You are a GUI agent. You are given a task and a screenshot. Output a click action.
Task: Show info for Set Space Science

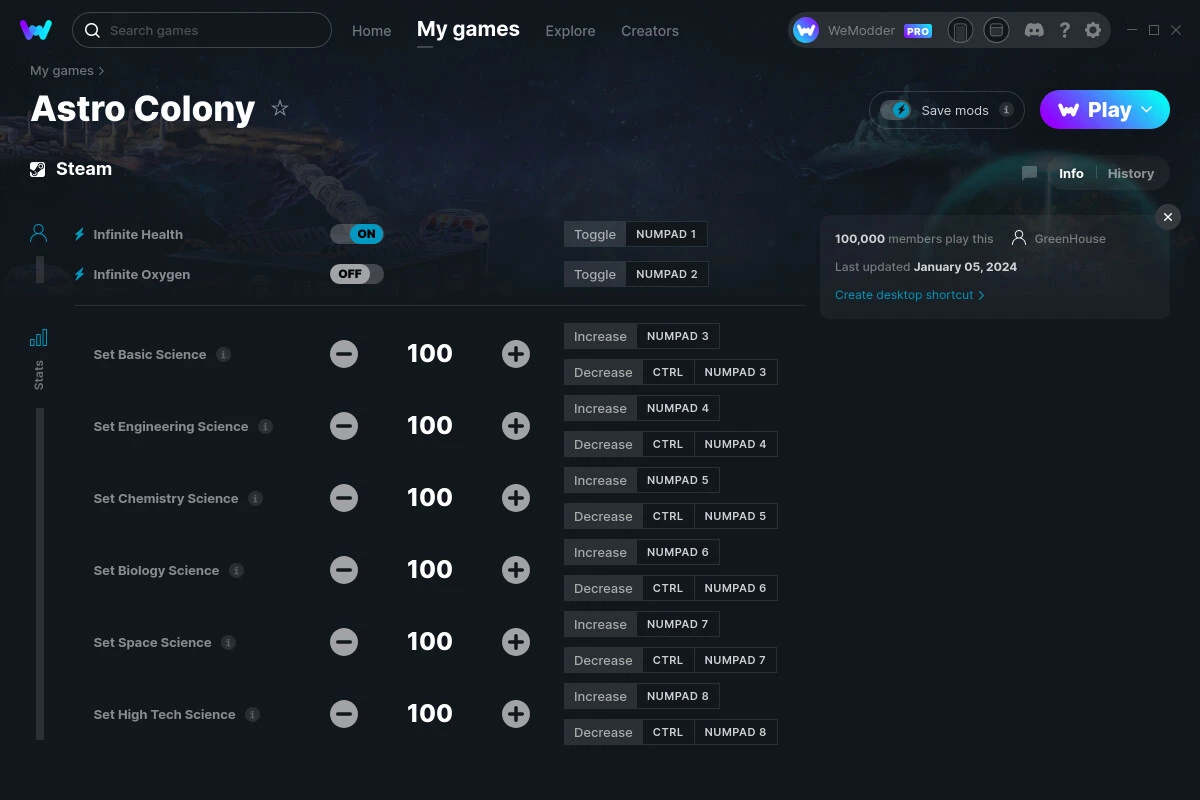point(229,642)
